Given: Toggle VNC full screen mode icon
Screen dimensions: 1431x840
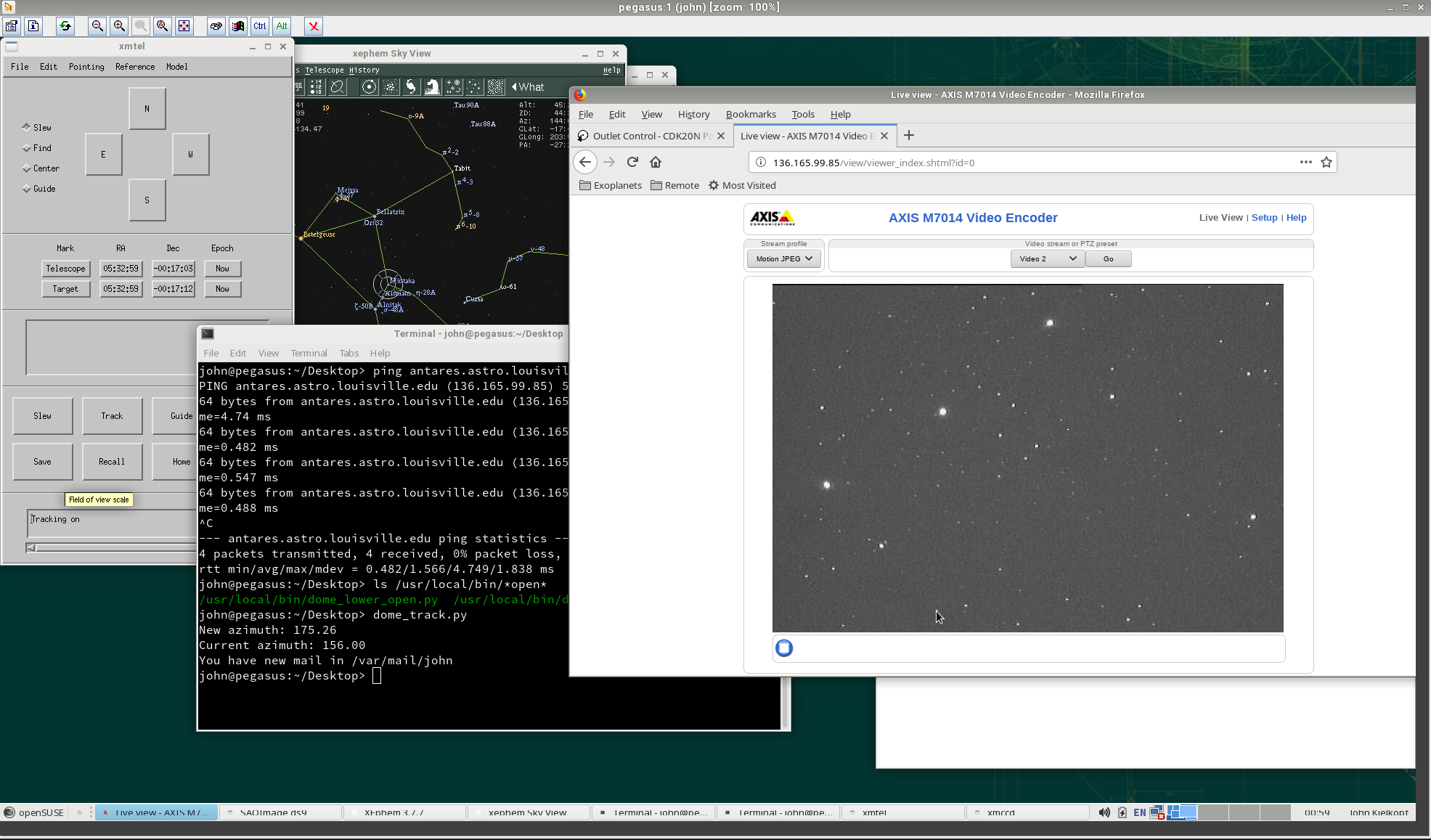Looking at the screenshot, I should [x=184, y=26].
